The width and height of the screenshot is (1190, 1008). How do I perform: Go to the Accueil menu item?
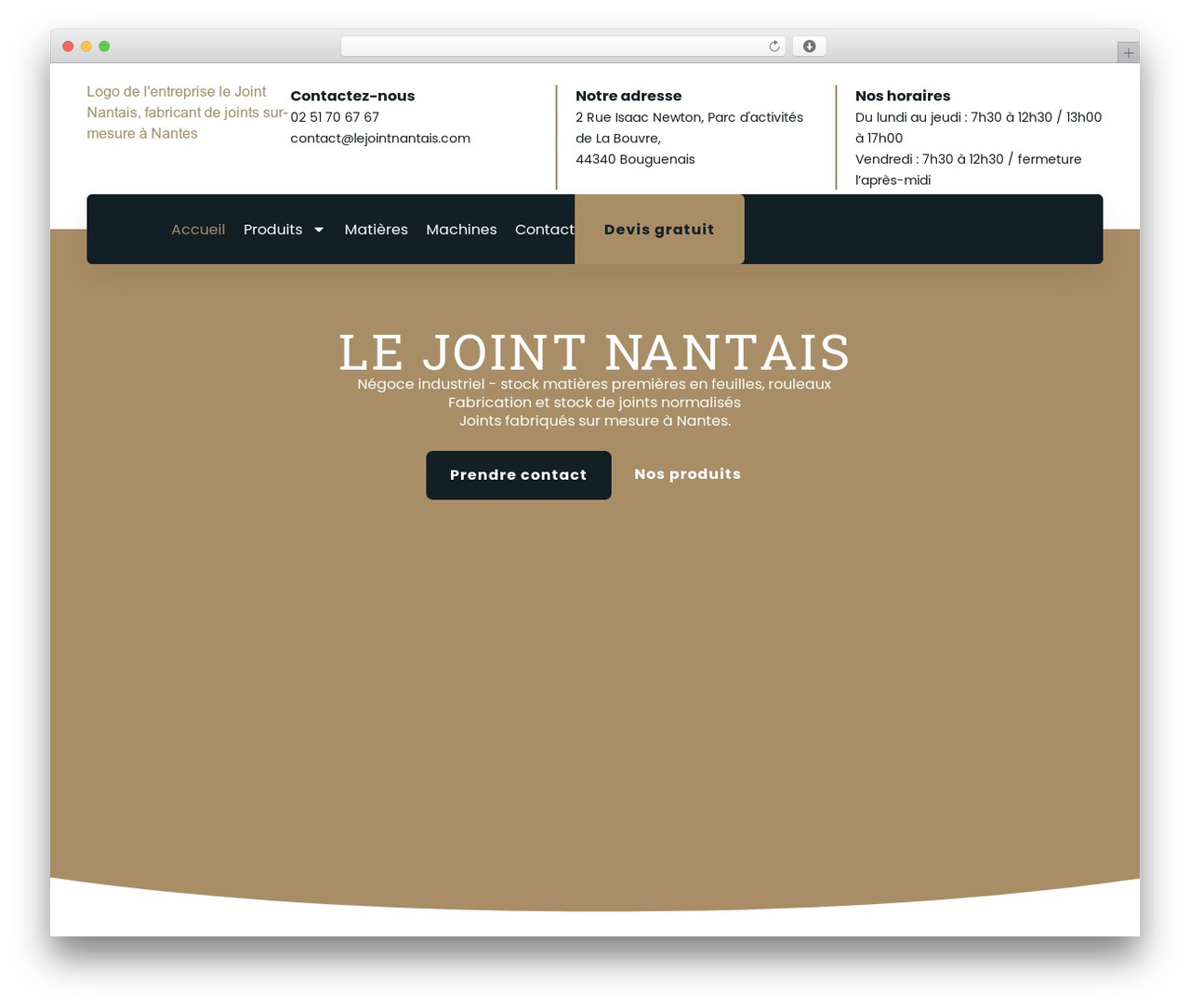coord(198,230)
